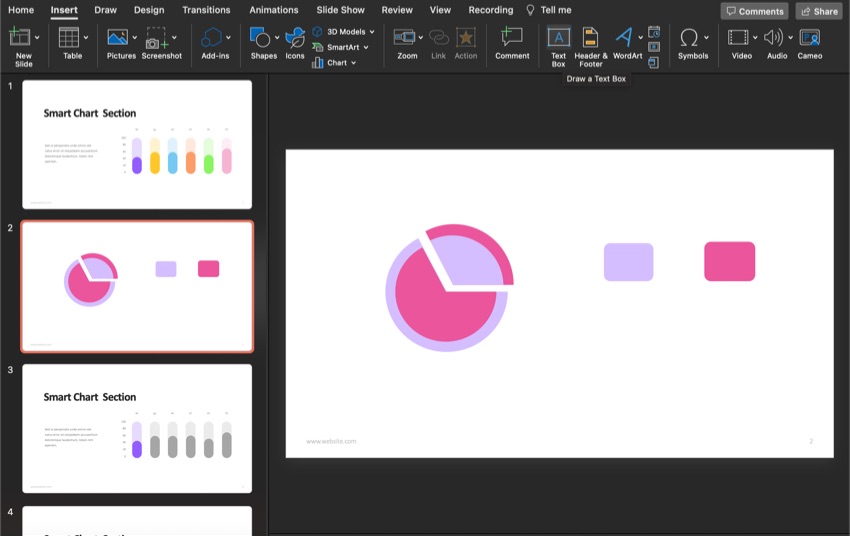Open the Table insert tool
The height and width of the screenshot is (536, 850).
[69, 38]
